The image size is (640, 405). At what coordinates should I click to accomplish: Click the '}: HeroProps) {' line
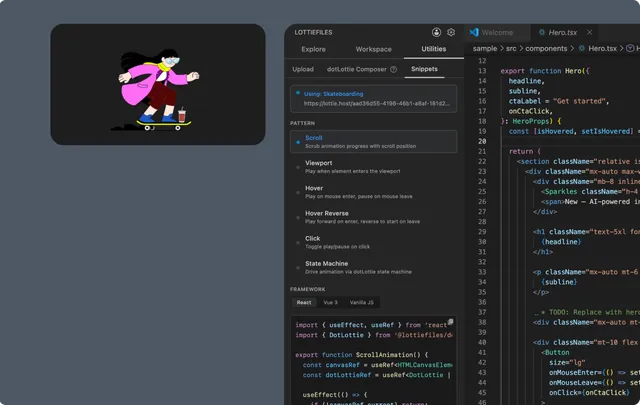pos(531,121)
